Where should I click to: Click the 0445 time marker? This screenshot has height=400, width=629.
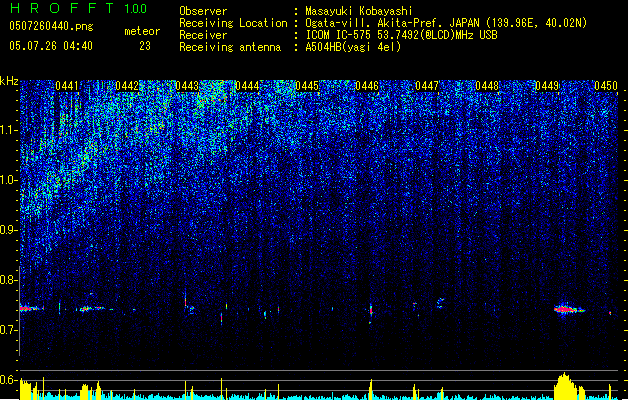click(x=307, y=86)
